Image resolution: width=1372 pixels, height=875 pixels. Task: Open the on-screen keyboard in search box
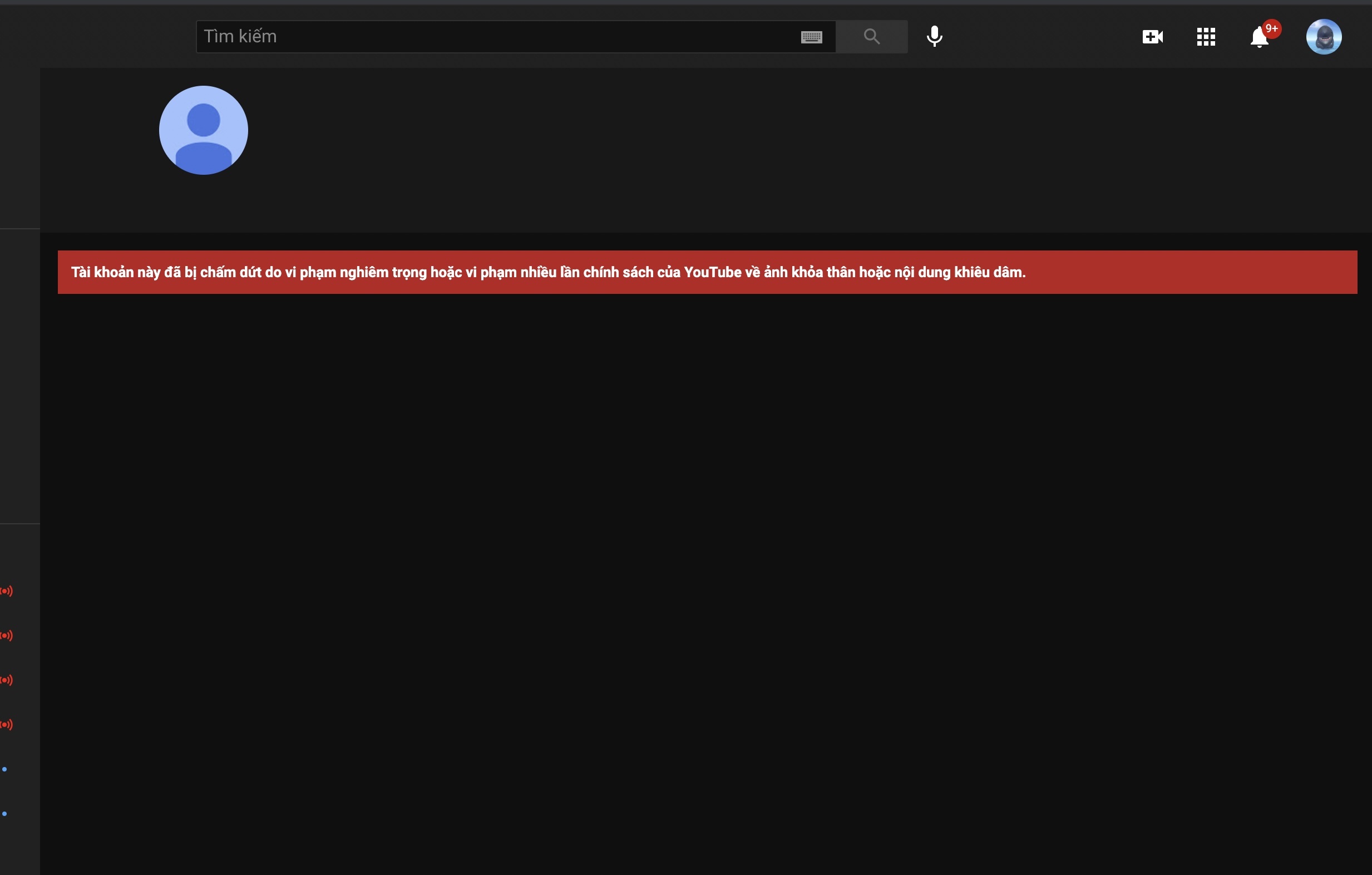811,37
